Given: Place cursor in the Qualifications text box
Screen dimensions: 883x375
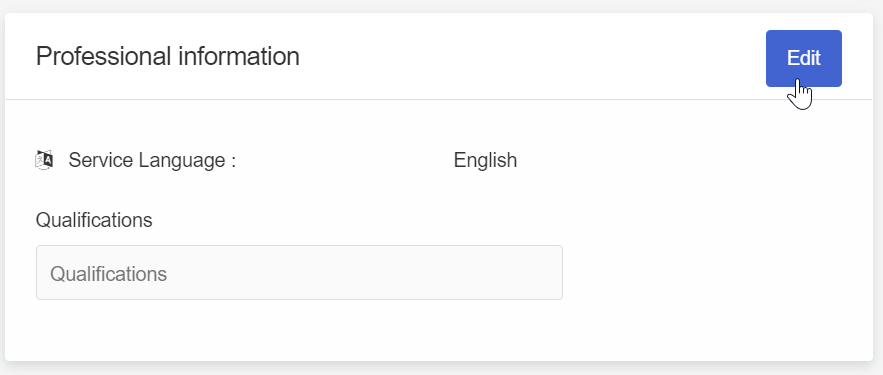Looking at the screenshot, I should pos(299,273).
